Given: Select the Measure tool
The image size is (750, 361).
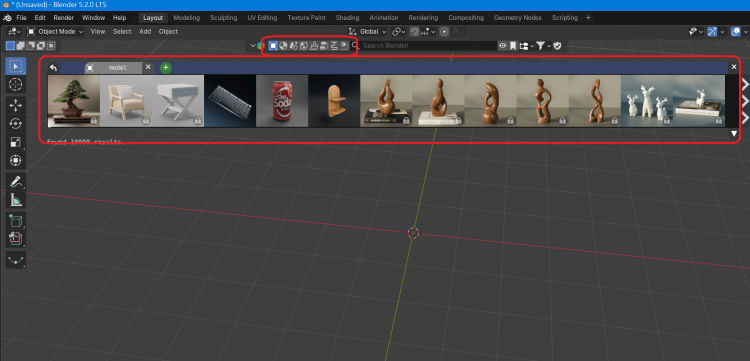Looking at the screenshot, I should point(16,200).
